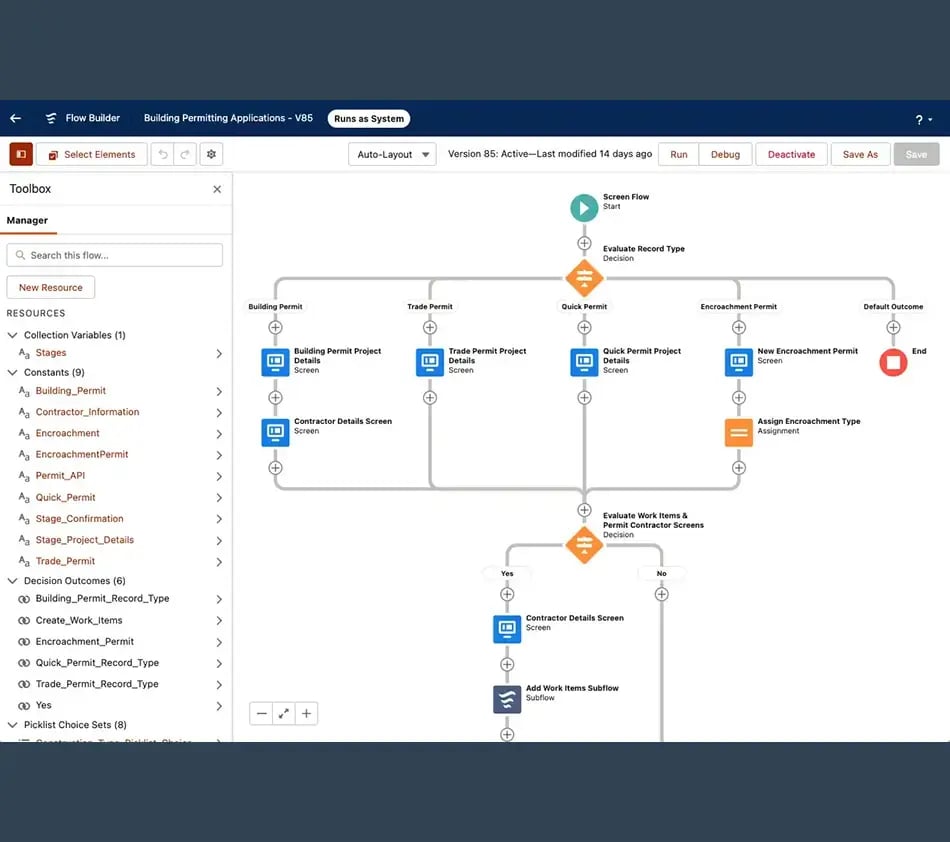Viewport: 950px width, 842px height.
Task: Select Trade_Permit_Record_Type outcome
Action: 97,684
